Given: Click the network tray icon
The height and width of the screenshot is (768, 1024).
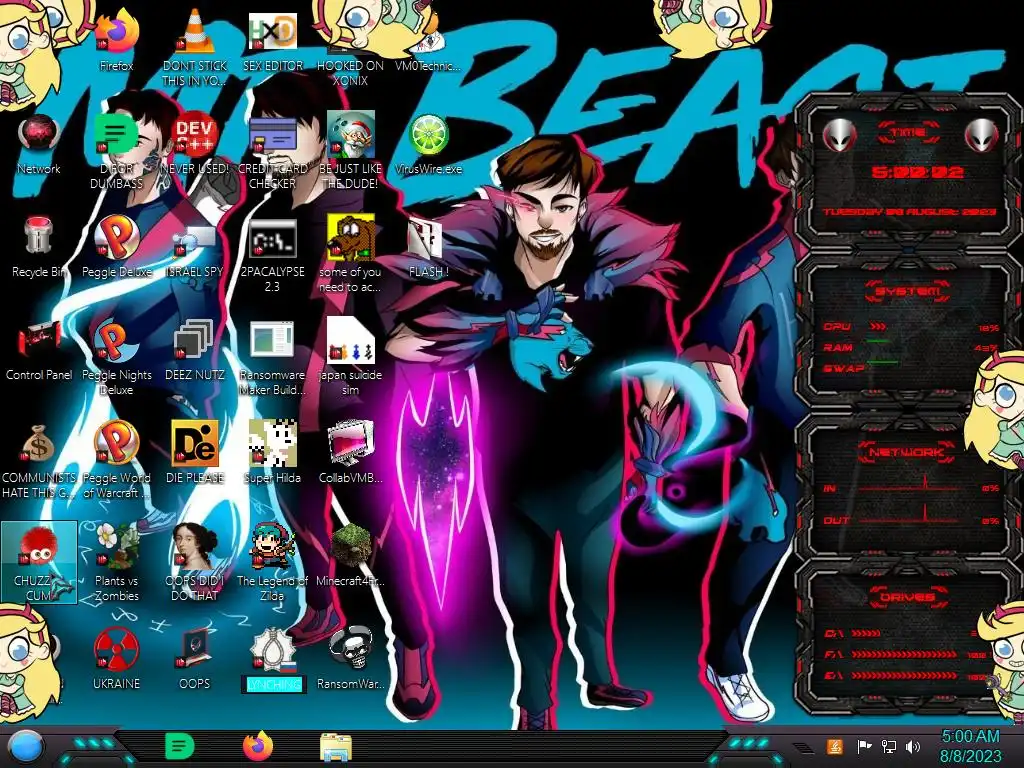Looking at the screenshot, I should point(889,746).
